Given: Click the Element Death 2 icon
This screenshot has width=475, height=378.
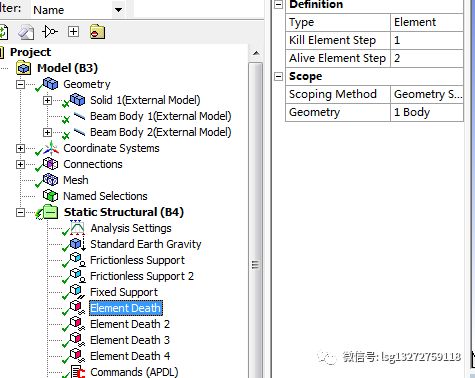Looking at the screenshot, I should pyautogui.click(x=77, y=324).
